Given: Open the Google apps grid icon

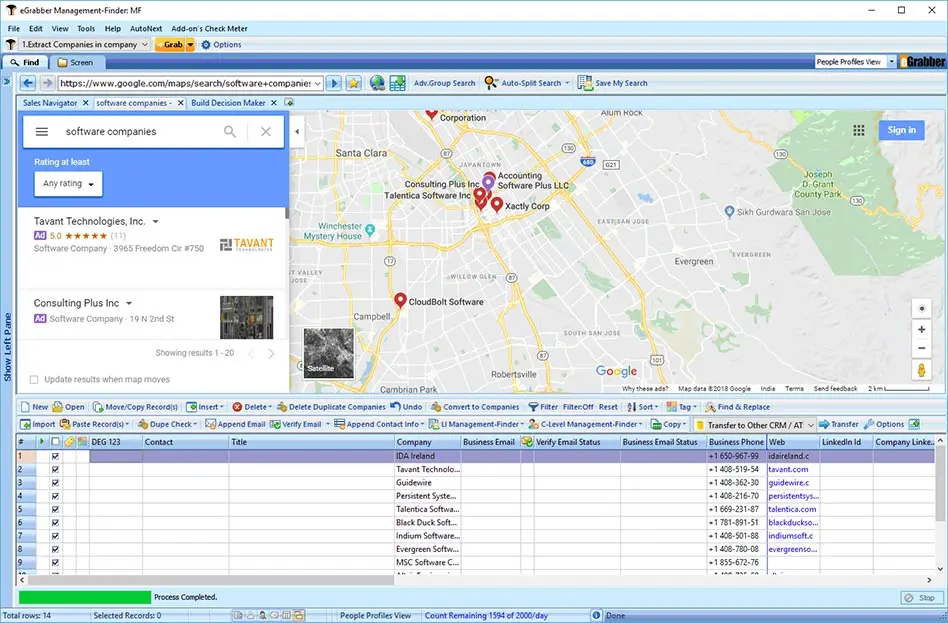Looking at the screenshot, I should tap(859, 130).
